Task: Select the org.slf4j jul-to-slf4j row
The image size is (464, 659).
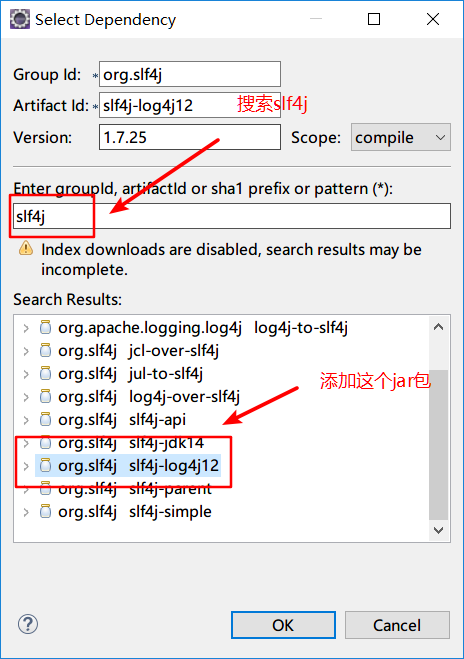Action: (130, 374)
